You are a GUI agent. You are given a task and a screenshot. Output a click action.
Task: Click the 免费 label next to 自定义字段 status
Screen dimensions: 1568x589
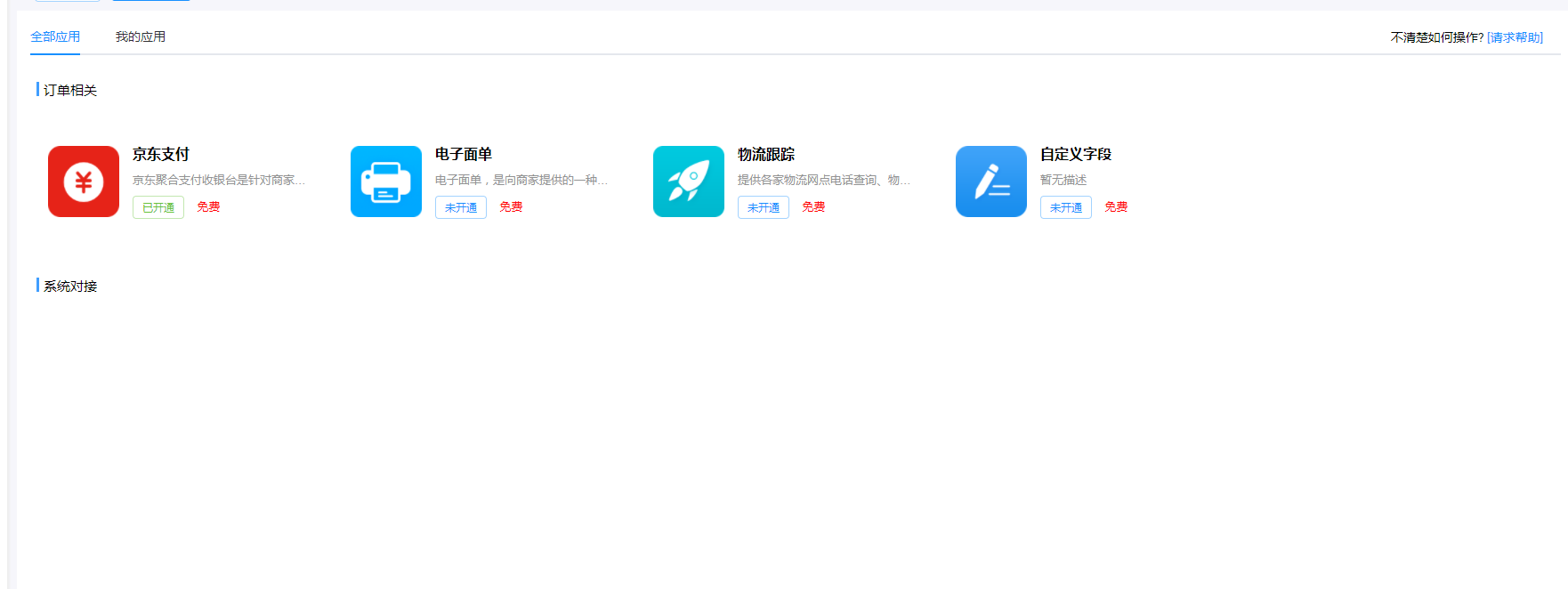(x=1116, y=206)
